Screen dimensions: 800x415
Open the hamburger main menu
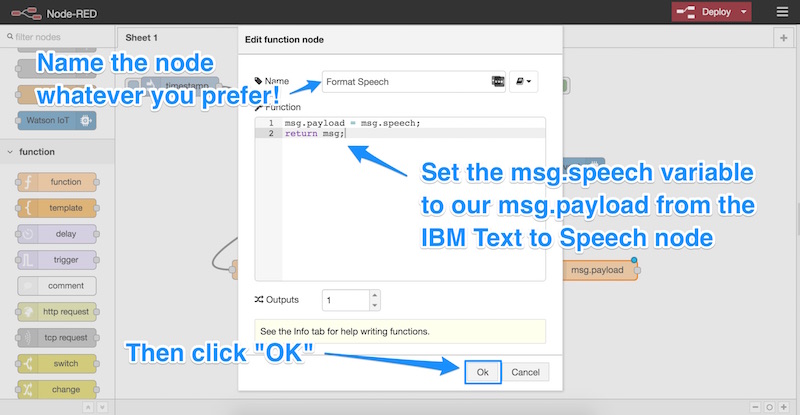pyautogui.click(x=782, y=12)
